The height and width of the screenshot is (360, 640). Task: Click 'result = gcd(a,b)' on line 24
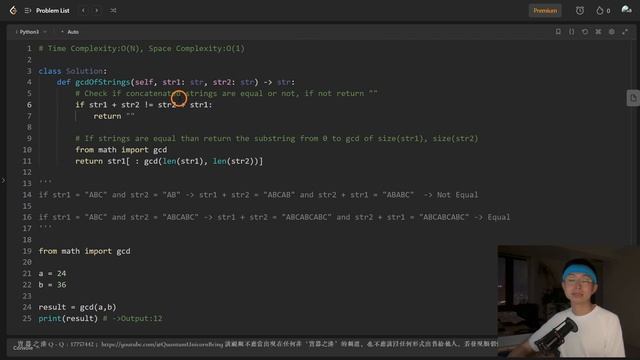click(x=78, y=307)
